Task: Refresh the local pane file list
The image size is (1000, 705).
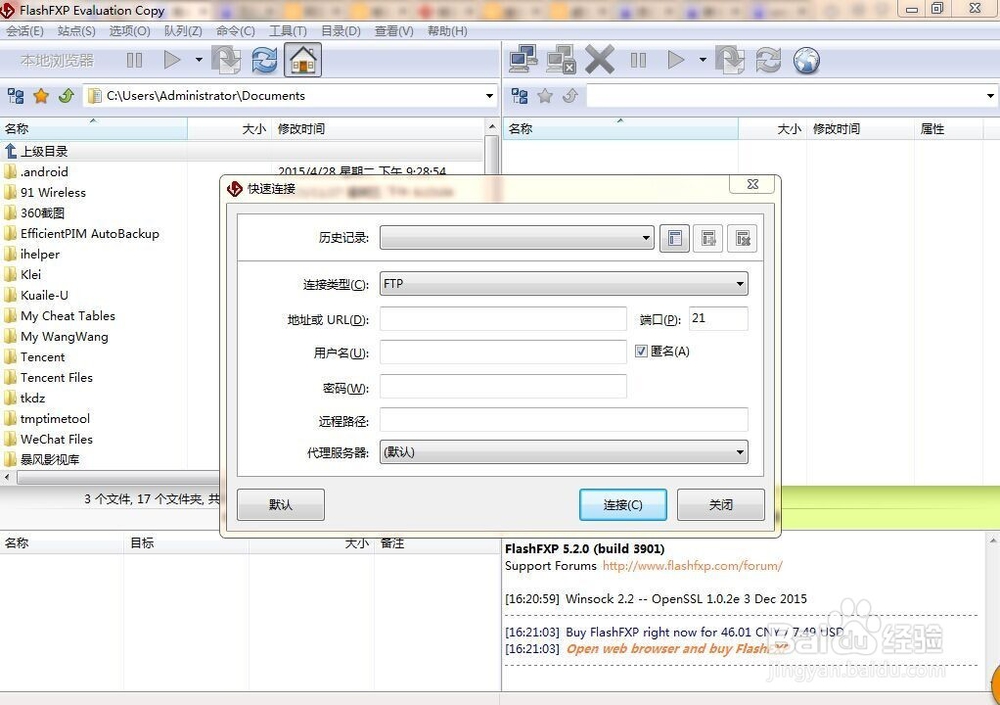Action: point(264,60)
